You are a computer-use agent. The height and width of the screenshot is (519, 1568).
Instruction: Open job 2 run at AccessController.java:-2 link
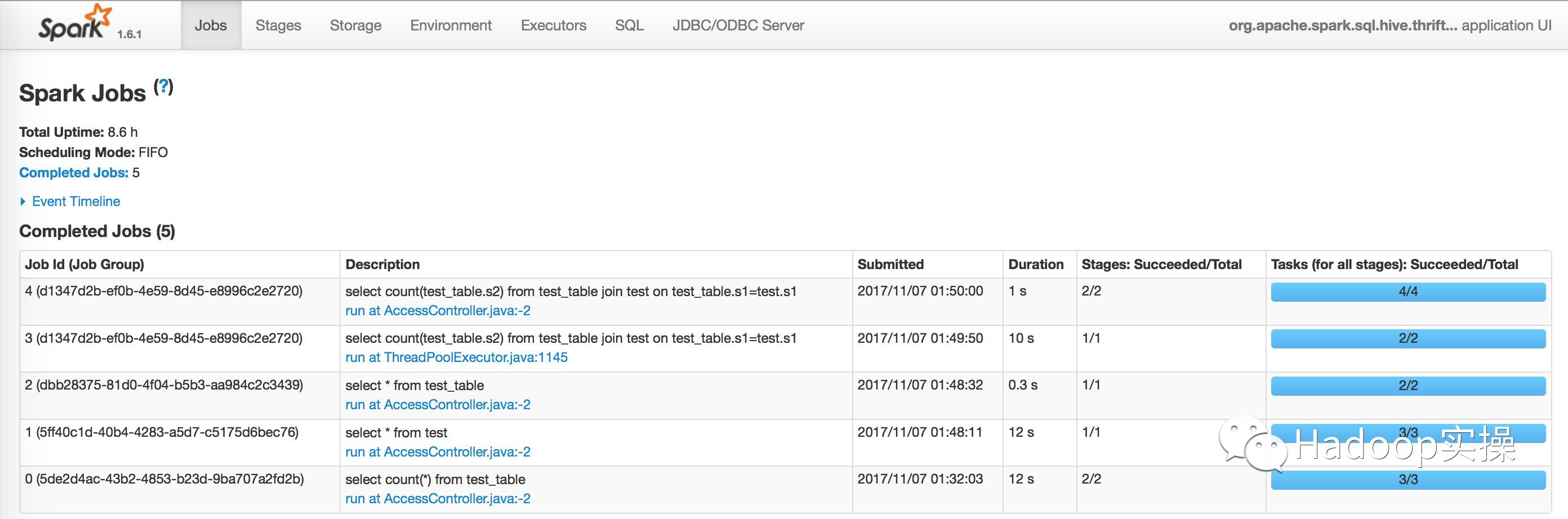pos(438,405)
